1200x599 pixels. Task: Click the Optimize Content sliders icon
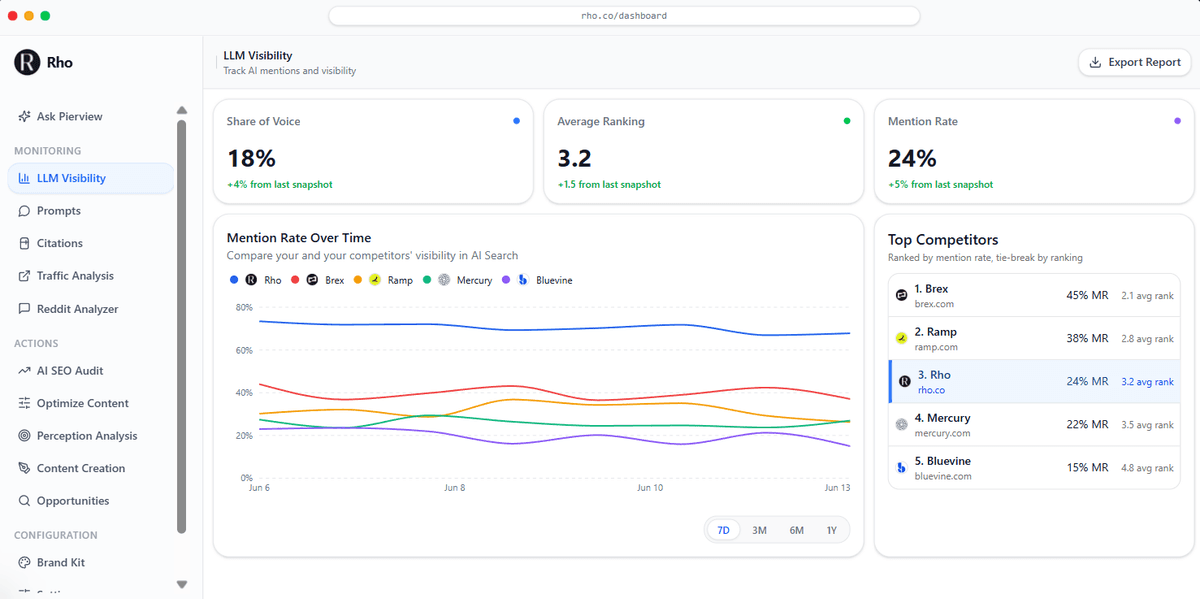point(25,403)
